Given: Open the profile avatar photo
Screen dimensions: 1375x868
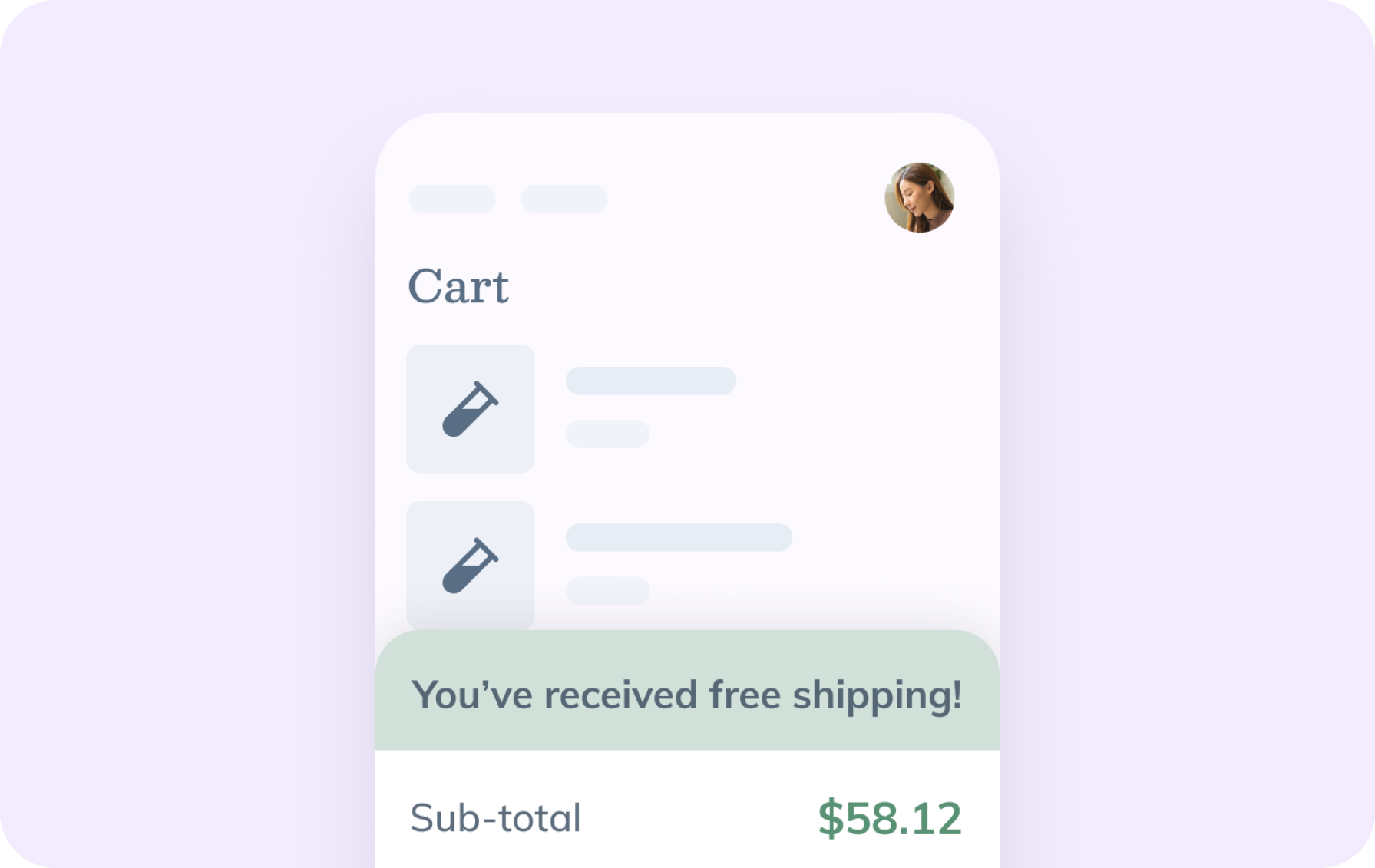Looking at the screenshot, I should coord(919,197).
